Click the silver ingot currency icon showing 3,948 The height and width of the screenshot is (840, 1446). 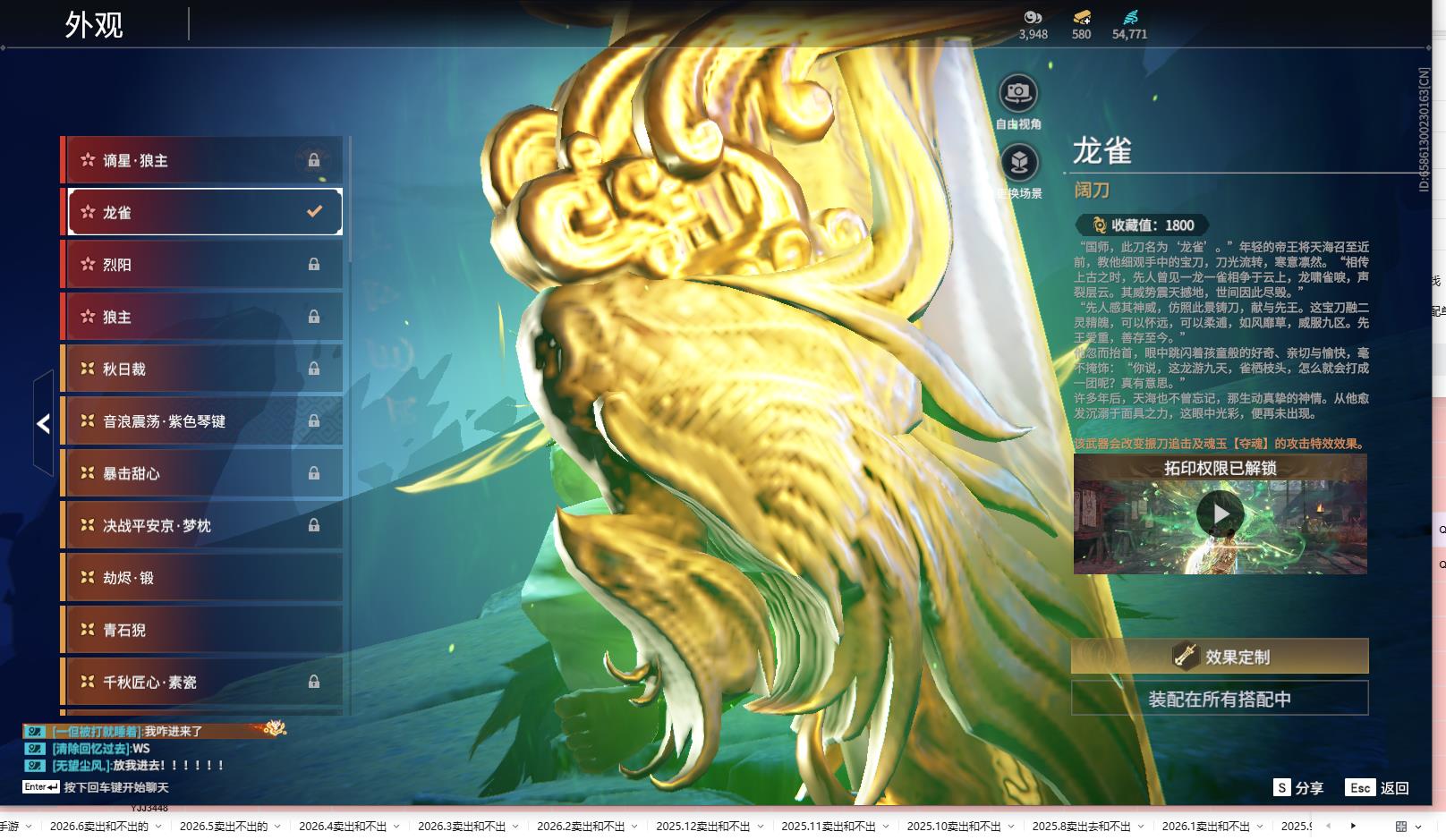tap(1033, 17)
